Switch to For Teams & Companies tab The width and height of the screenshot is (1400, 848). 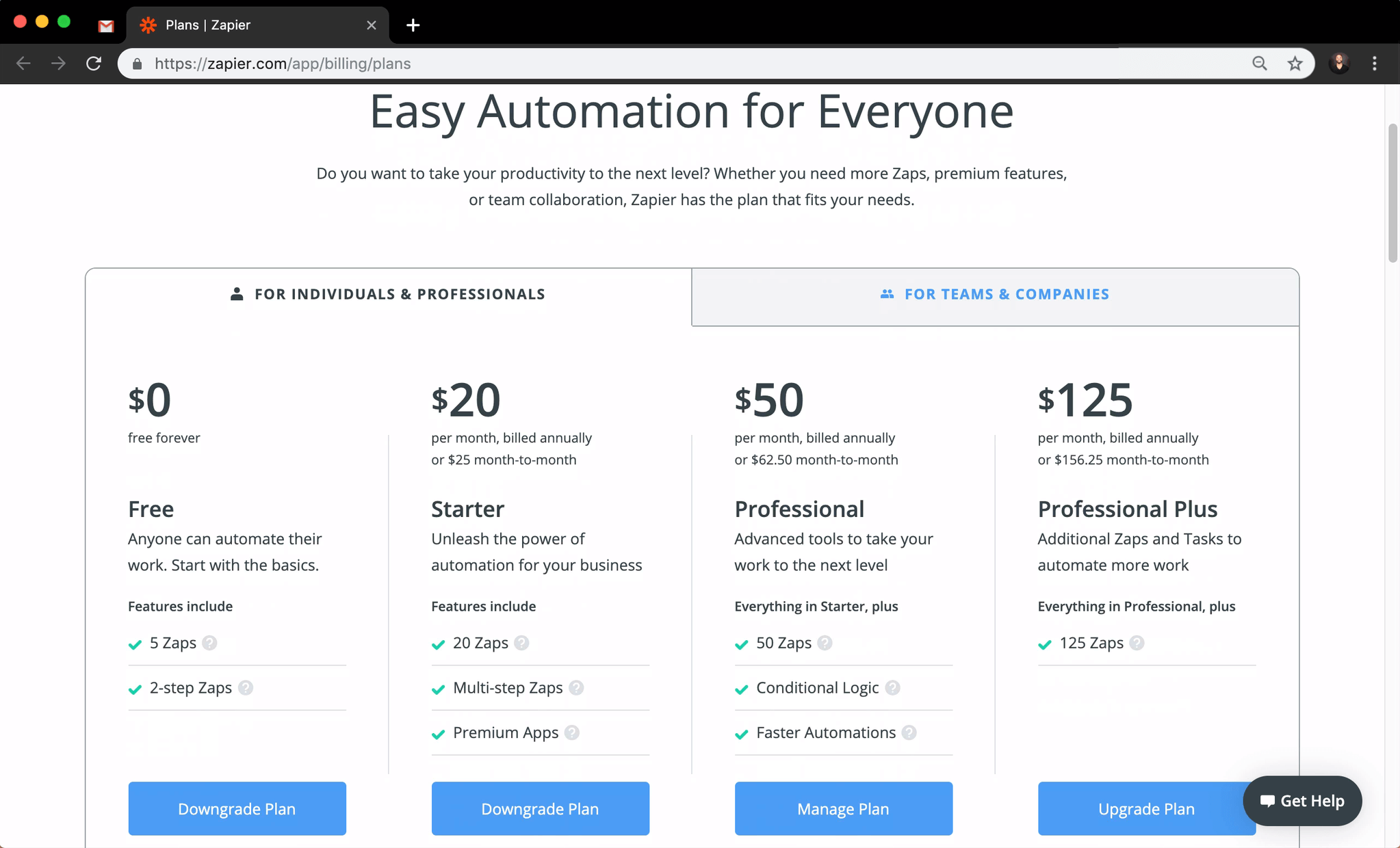[x=995, y=295]
